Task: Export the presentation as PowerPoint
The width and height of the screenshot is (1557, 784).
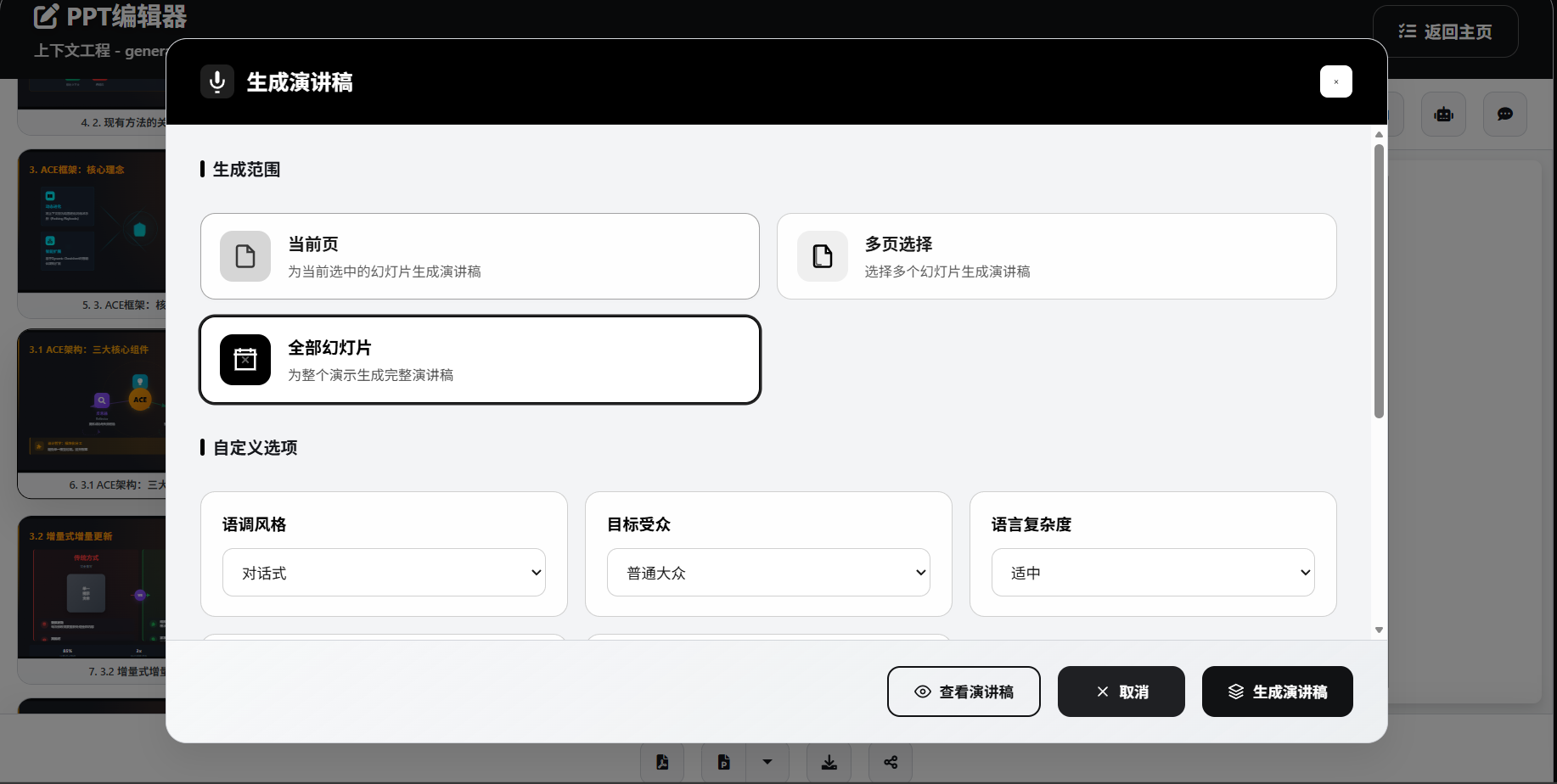Action: click(722, 762)
